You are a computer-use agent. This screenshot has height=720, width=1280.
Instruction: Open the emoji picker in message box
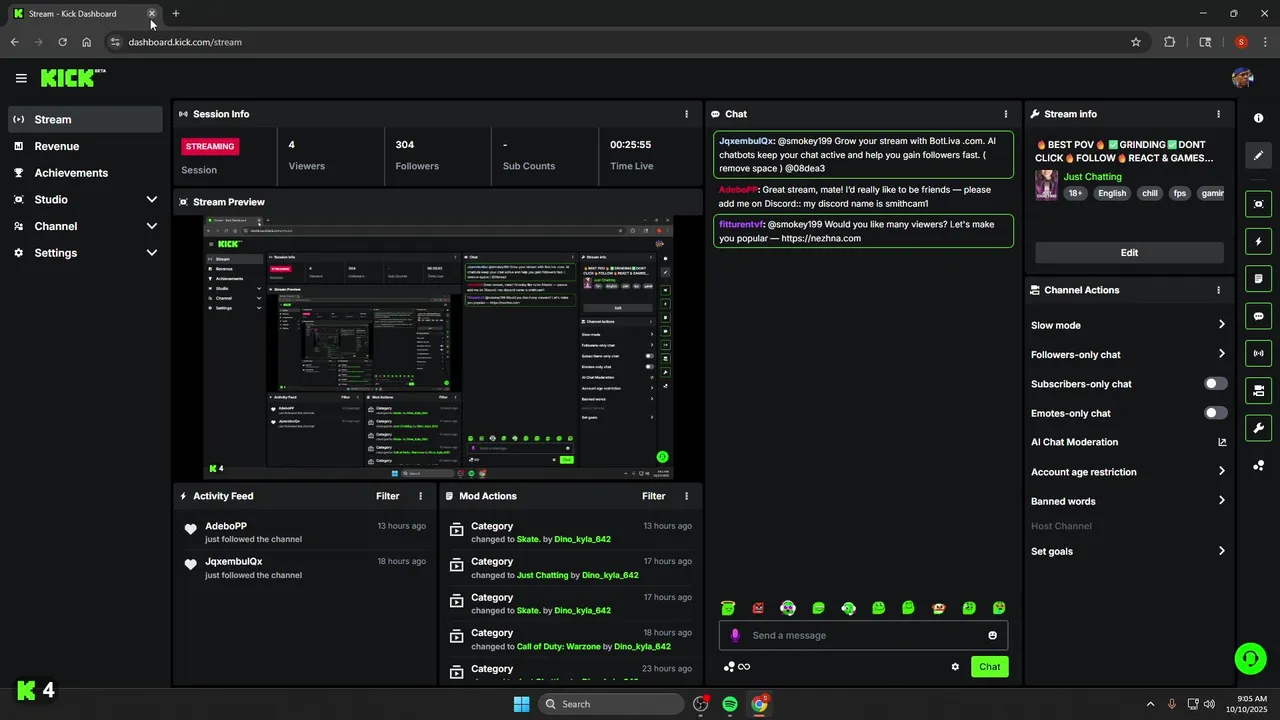tap(993, 635)
